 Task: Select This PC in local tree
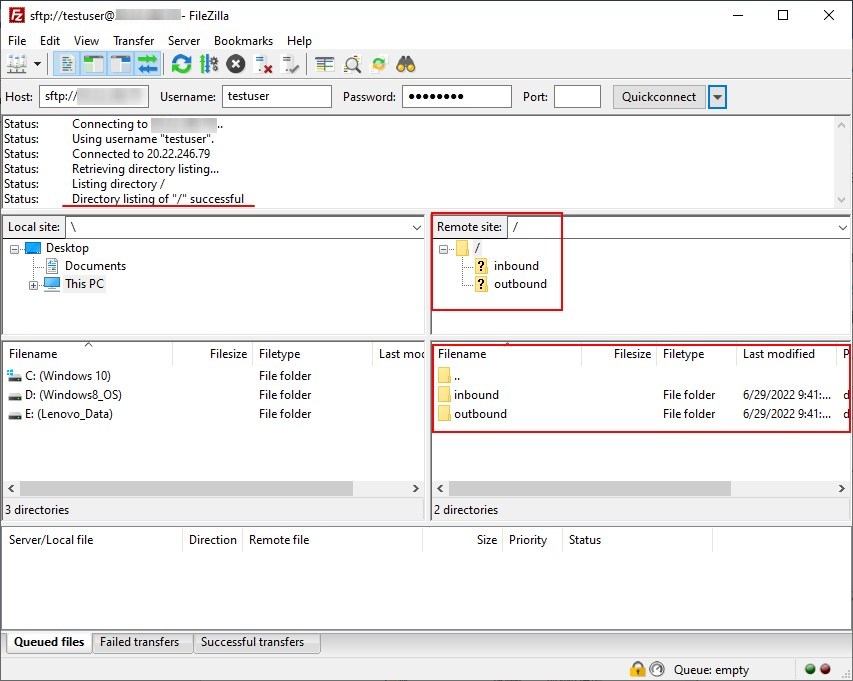pyautogui.click(x=84, y=284)
